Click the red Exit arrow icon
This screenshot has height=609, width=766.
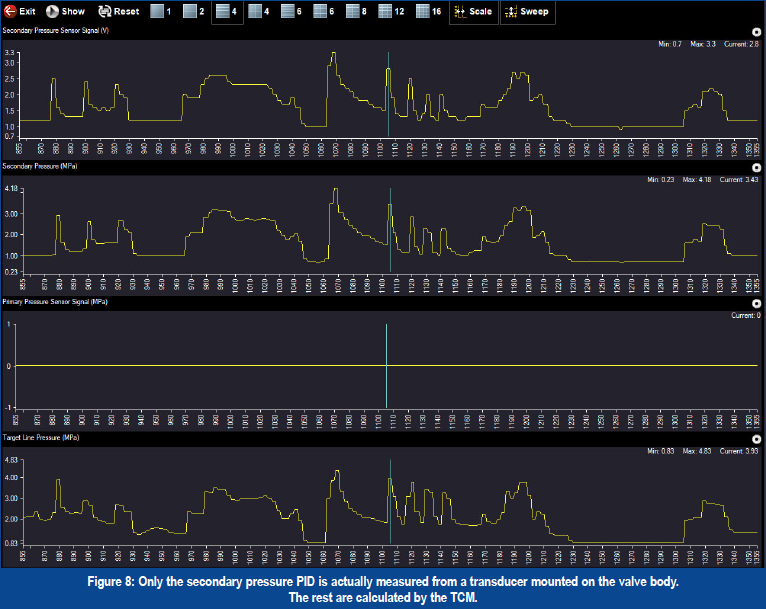click(x=10, y=11)
